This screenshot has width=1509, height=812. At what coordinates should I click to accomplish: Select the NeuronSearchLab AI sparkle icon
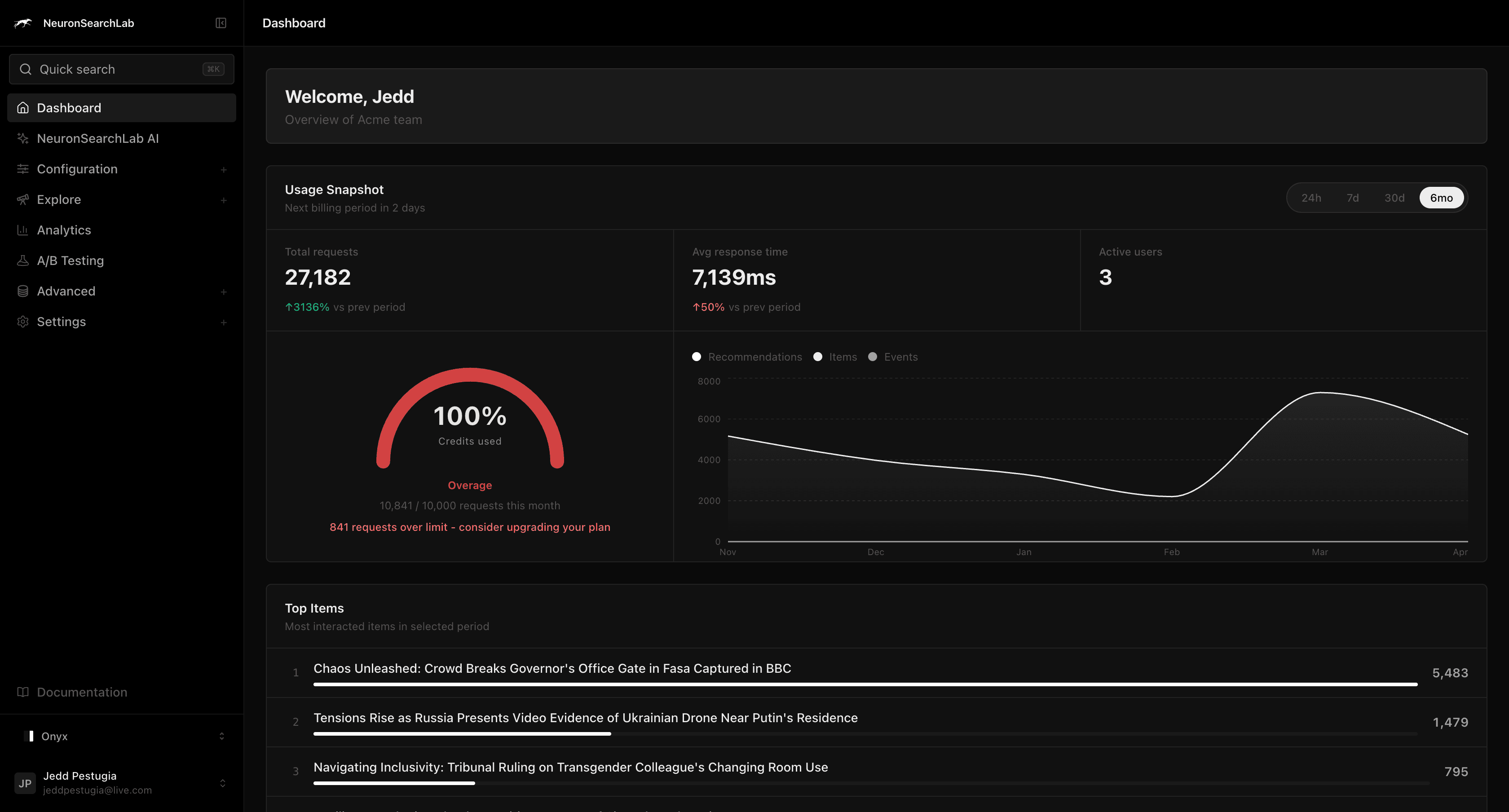[23, 138]
